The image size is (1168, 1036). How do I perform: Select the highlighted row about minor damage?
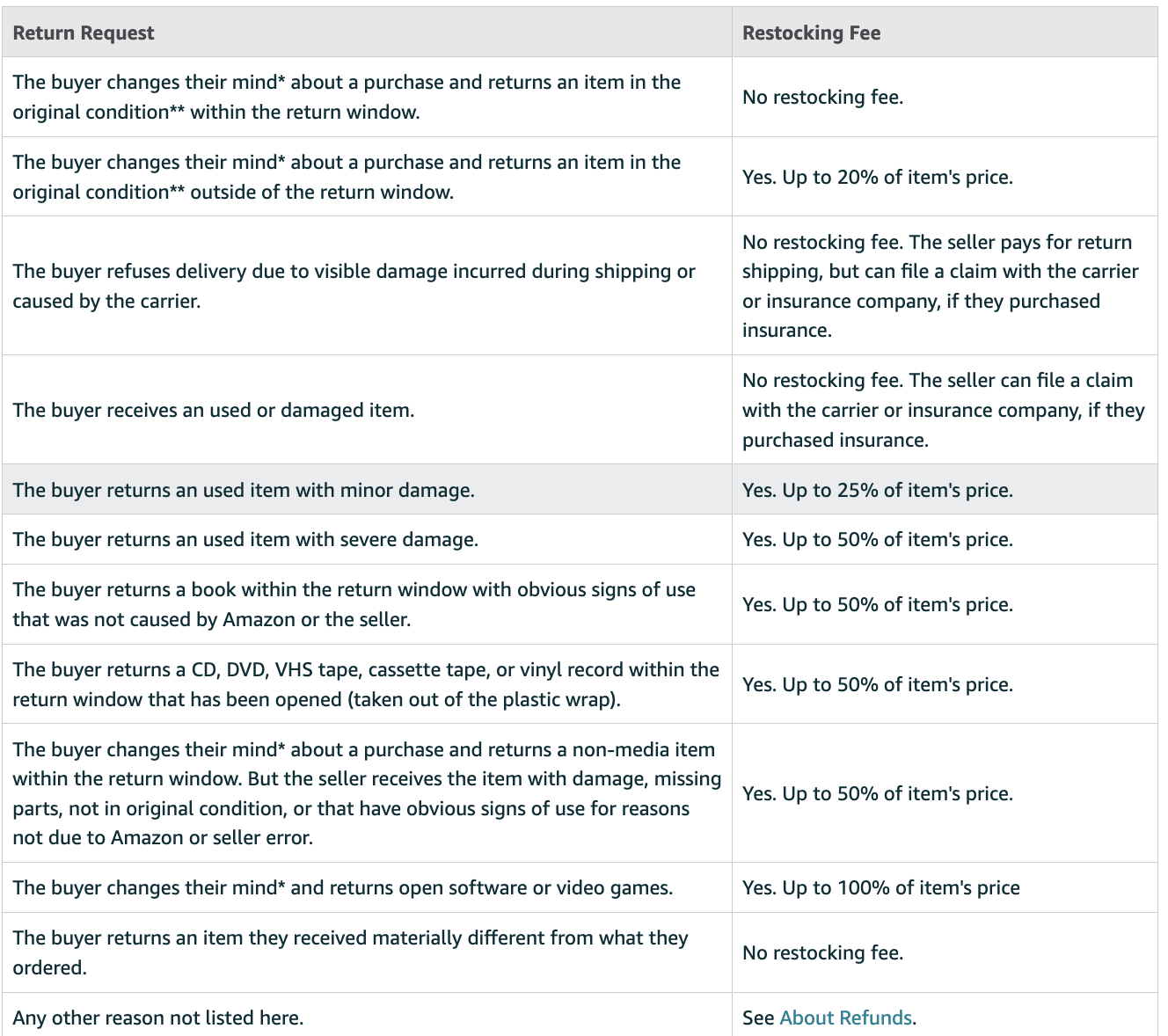244,490
